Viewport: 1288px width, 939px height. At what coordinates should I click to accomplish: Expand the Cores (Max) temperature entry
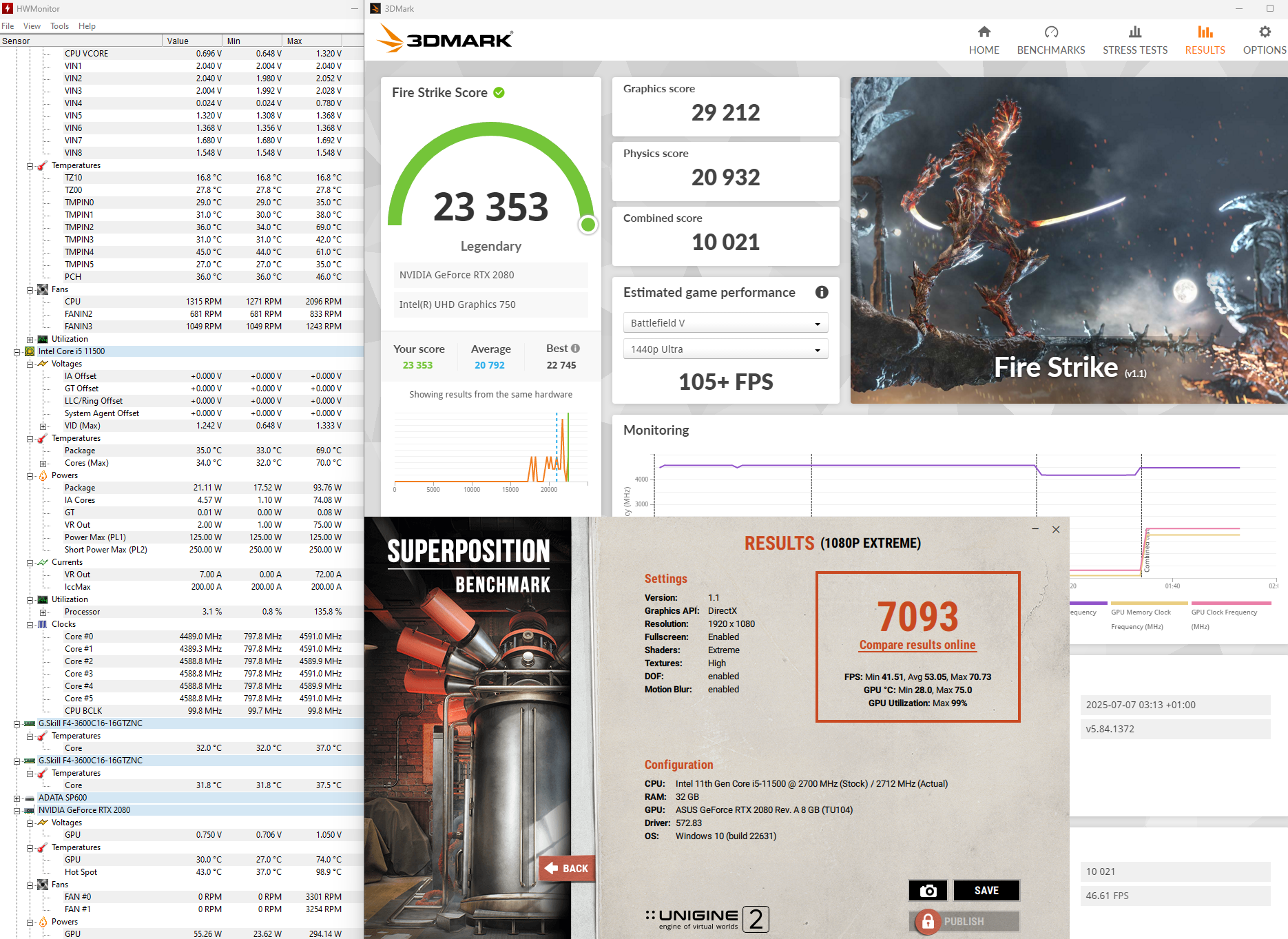[43, 463]
